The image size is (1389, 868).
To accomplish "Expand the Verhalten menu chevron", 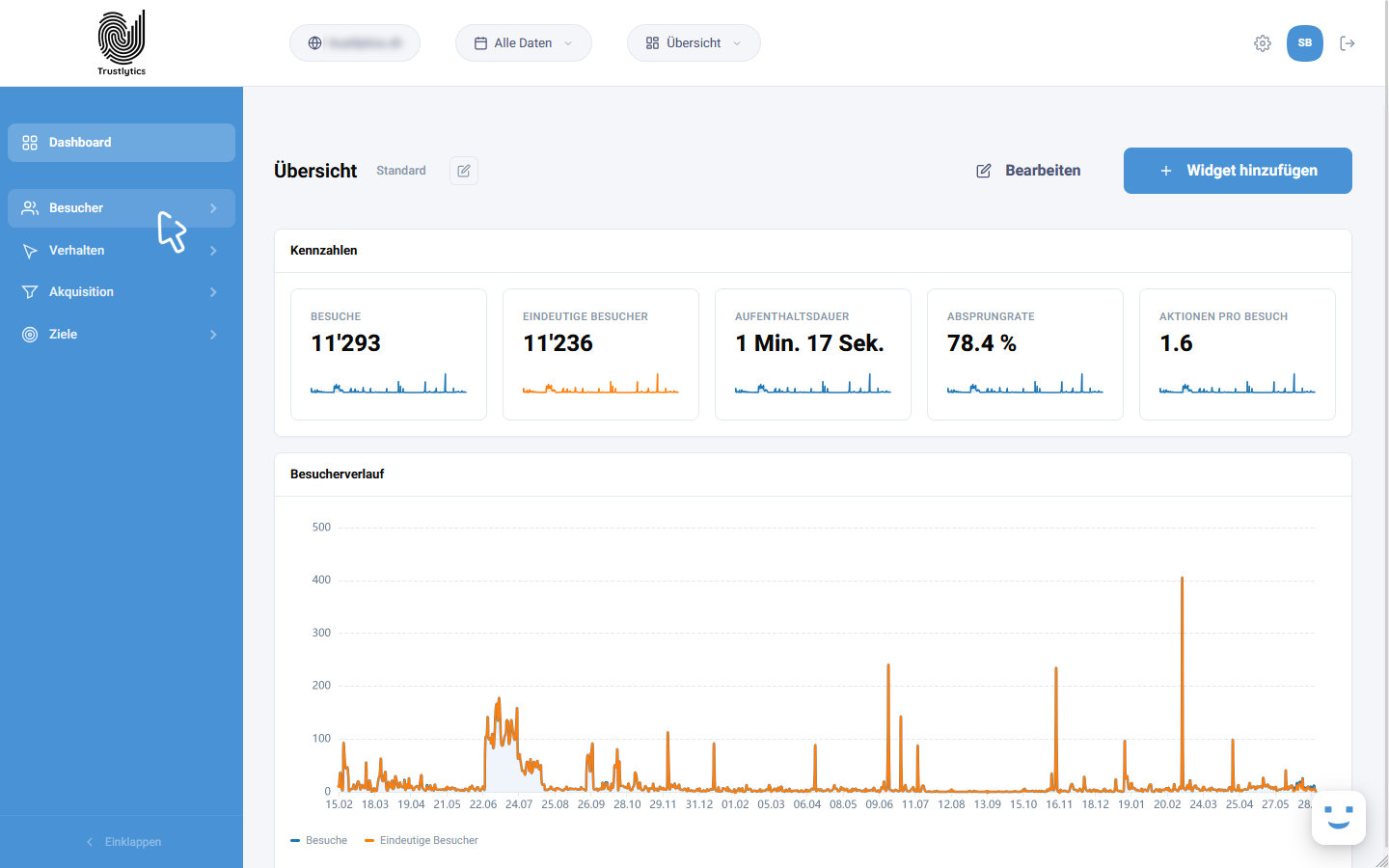I will point(213,251).
